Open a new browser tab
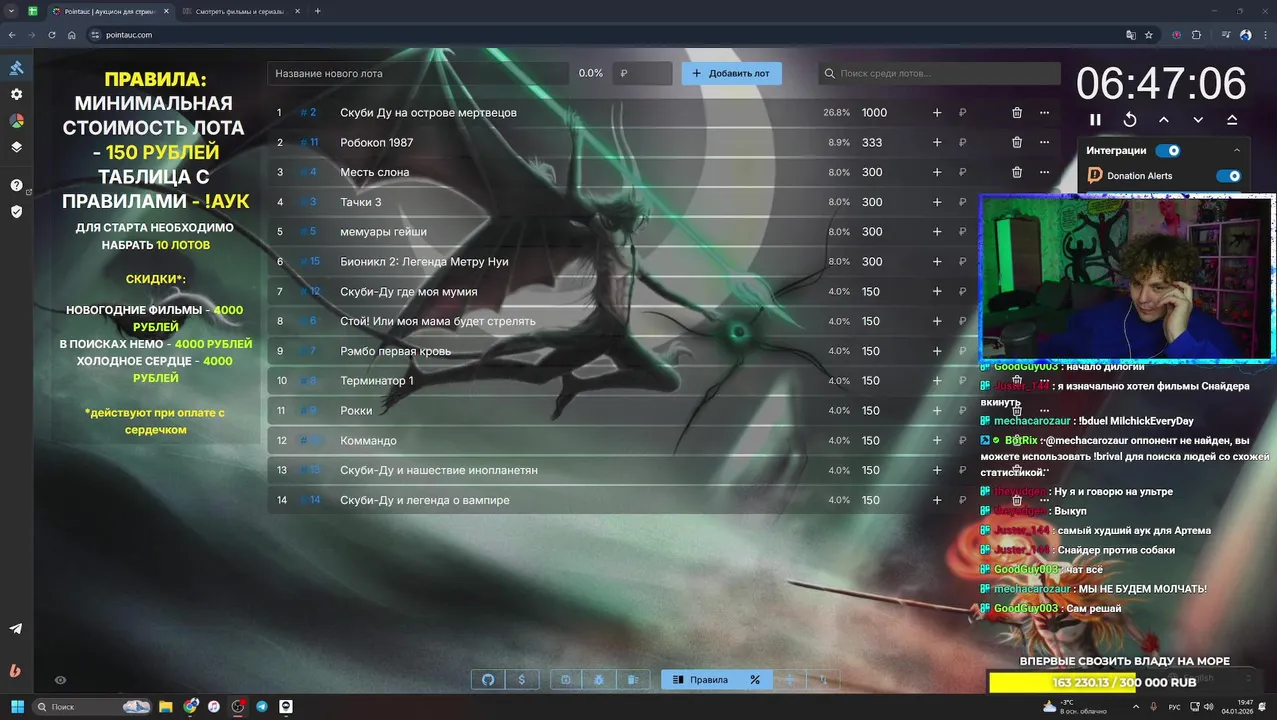Screen dimensions: 1277x720 click(x=318, y=11)
